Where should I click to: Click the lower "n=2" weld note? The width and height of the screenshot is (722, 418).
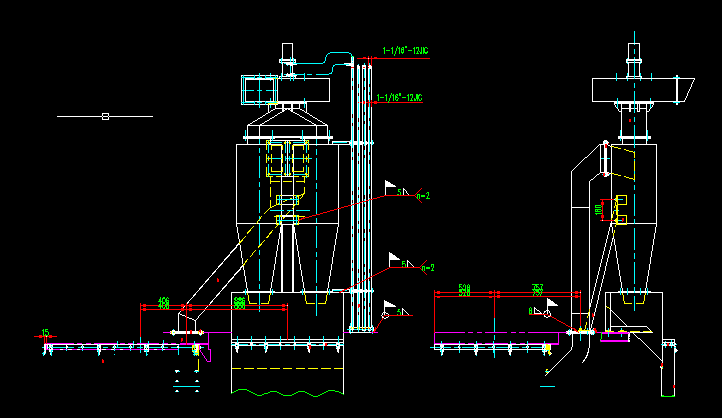428,268
